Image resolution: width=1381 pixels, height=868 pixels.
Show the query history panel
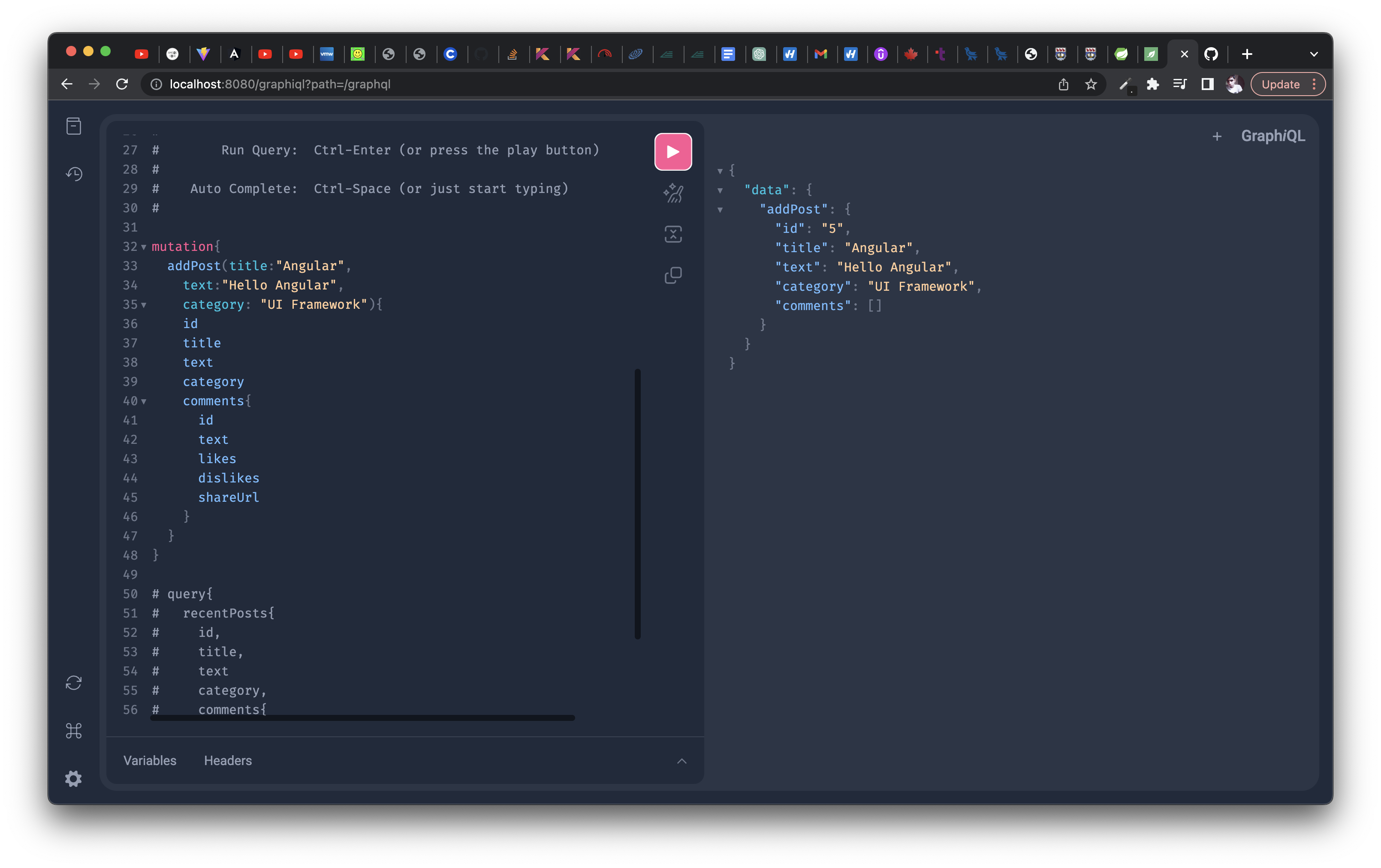(73, 174)
